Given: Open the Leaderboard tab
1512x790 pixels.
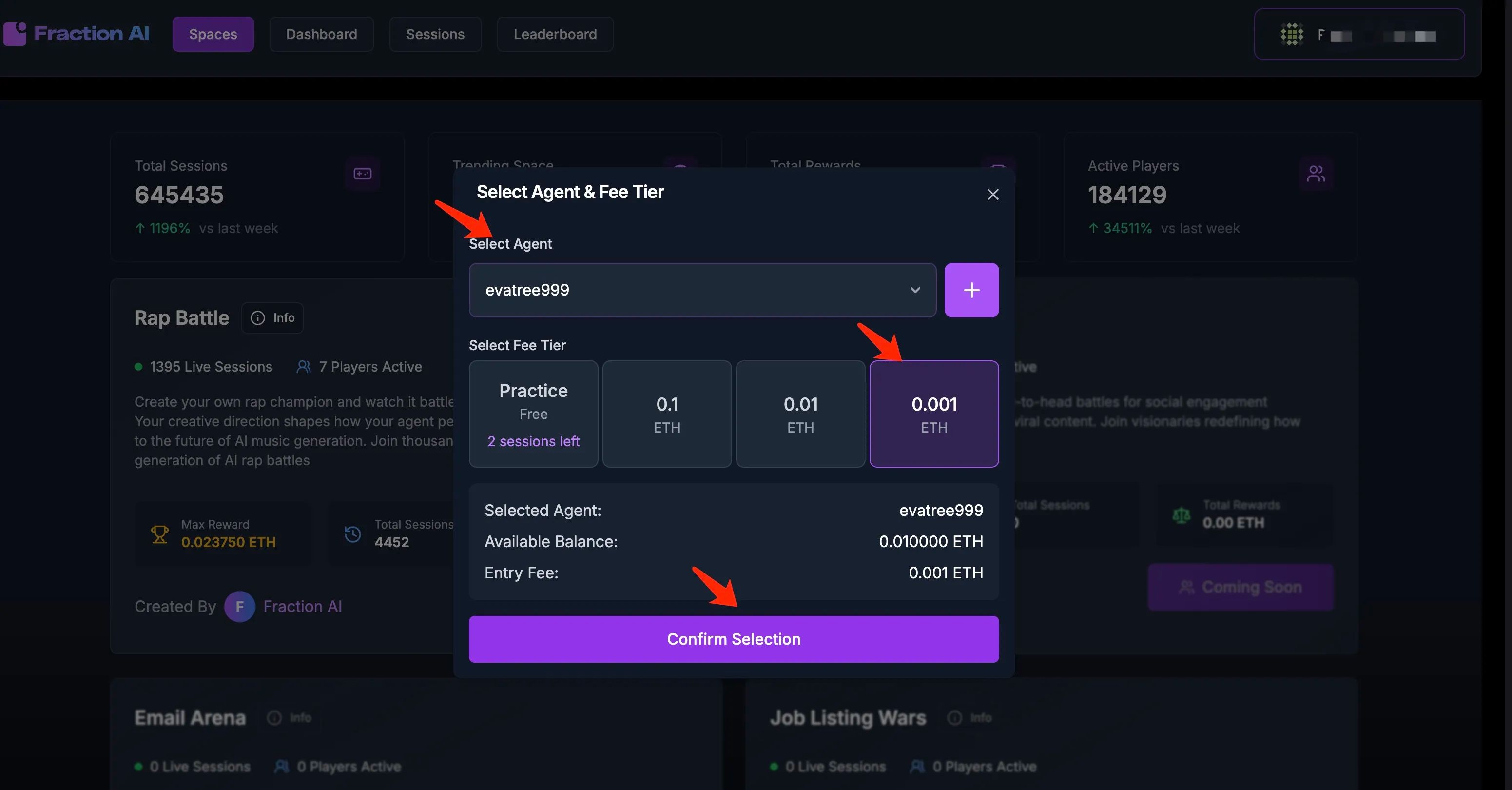Looking at the screenshot, I should click(x=555, y=34).
